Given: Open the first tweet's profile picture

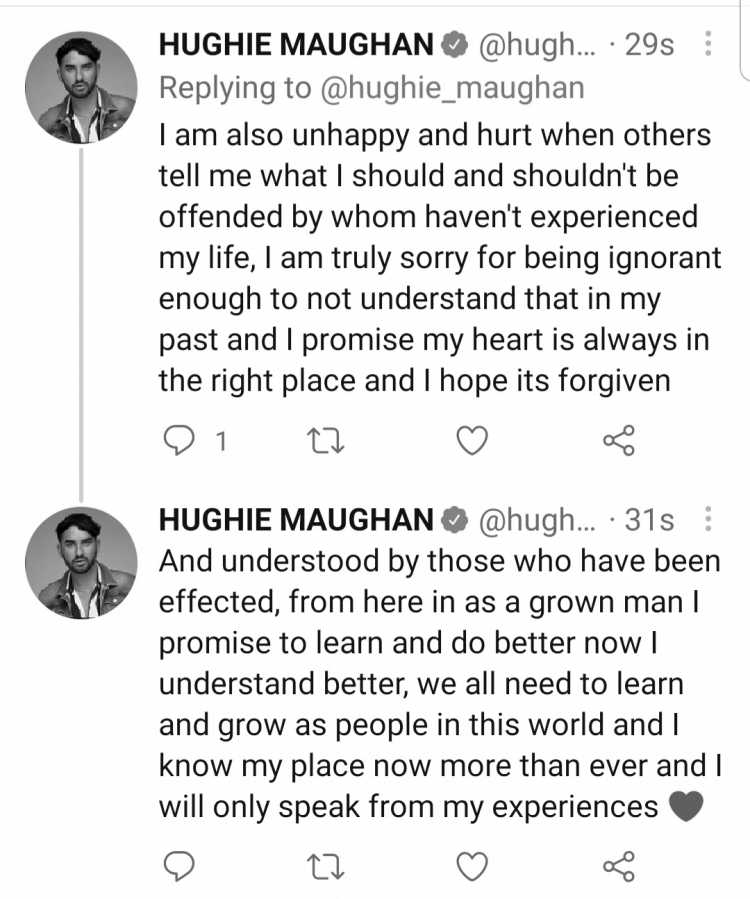Looking at the screenshot, I should pos(81,87).
